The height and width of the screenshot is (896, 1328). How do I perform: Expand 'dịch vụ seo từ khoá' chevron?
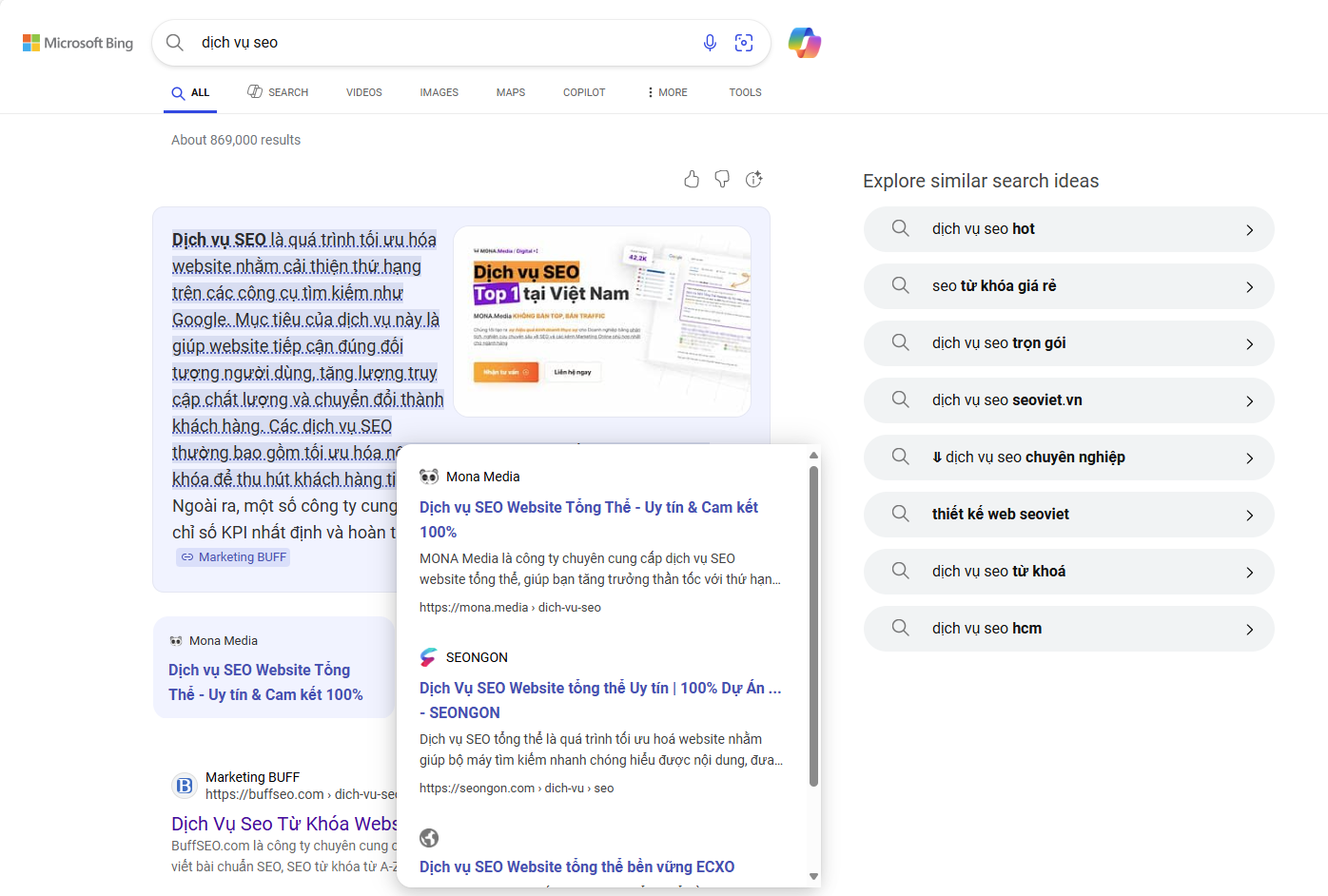point(1250,573)
